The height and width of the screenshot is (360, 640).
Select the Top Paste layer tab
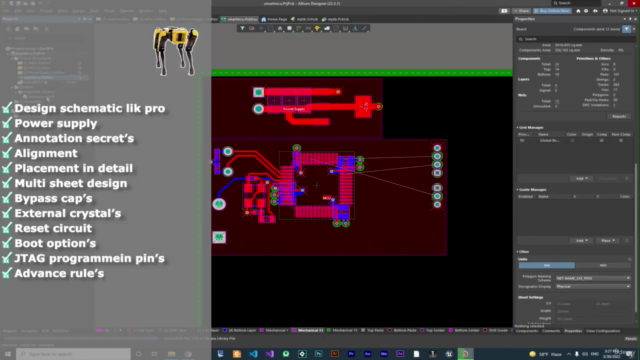373,330
